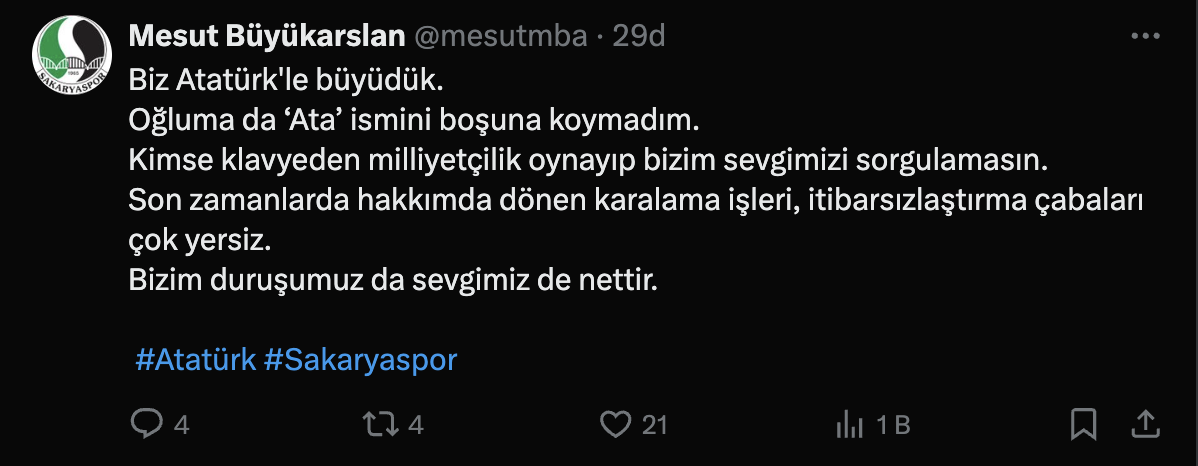1198x466 pixels.
Task: Click the 1 B view count
Action: pyautogui.click(x=893, y=425)
